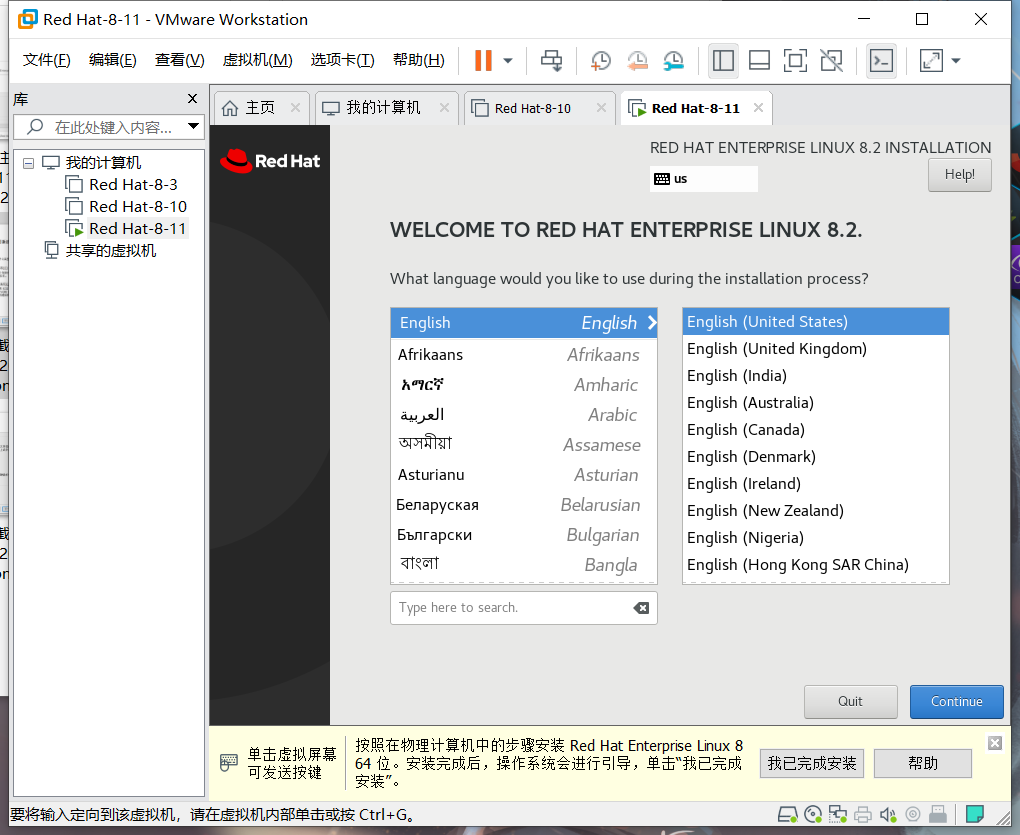Click the unity mode icon

tap(831, 60)
